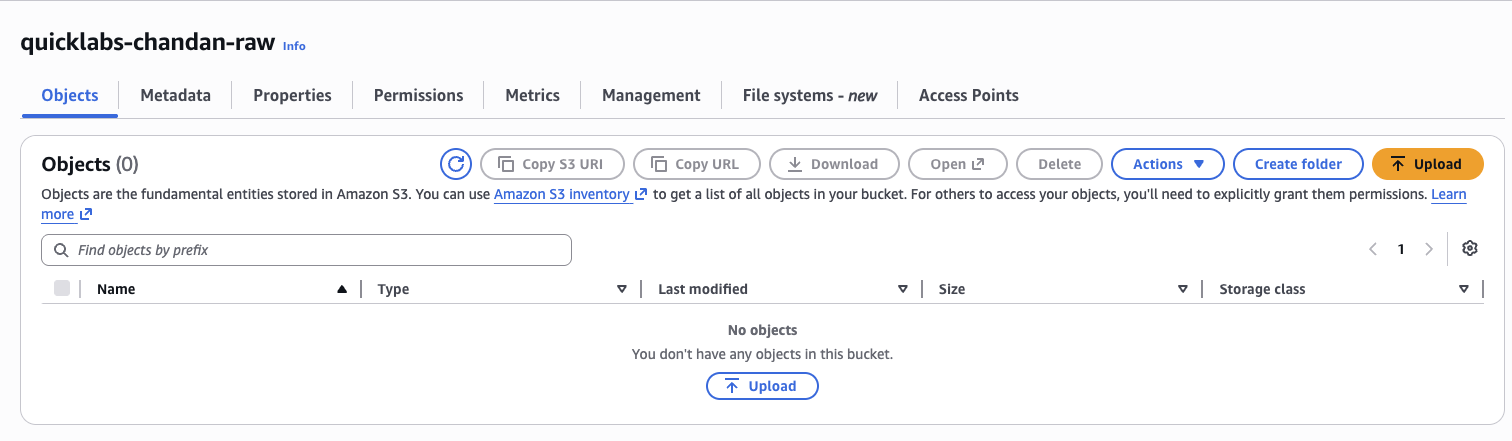Click Upload button below No objects

click(x=762, y=386)
